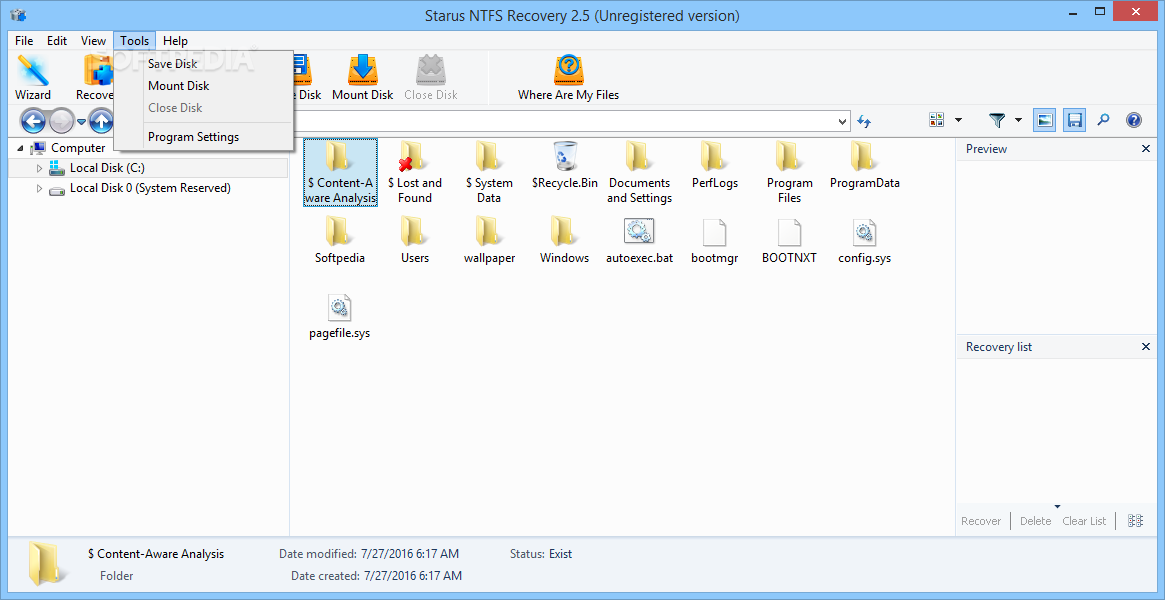This screenshot has height=600, width=1165.
Task: Collapse the Computer tree node
Action: (20, 149)
